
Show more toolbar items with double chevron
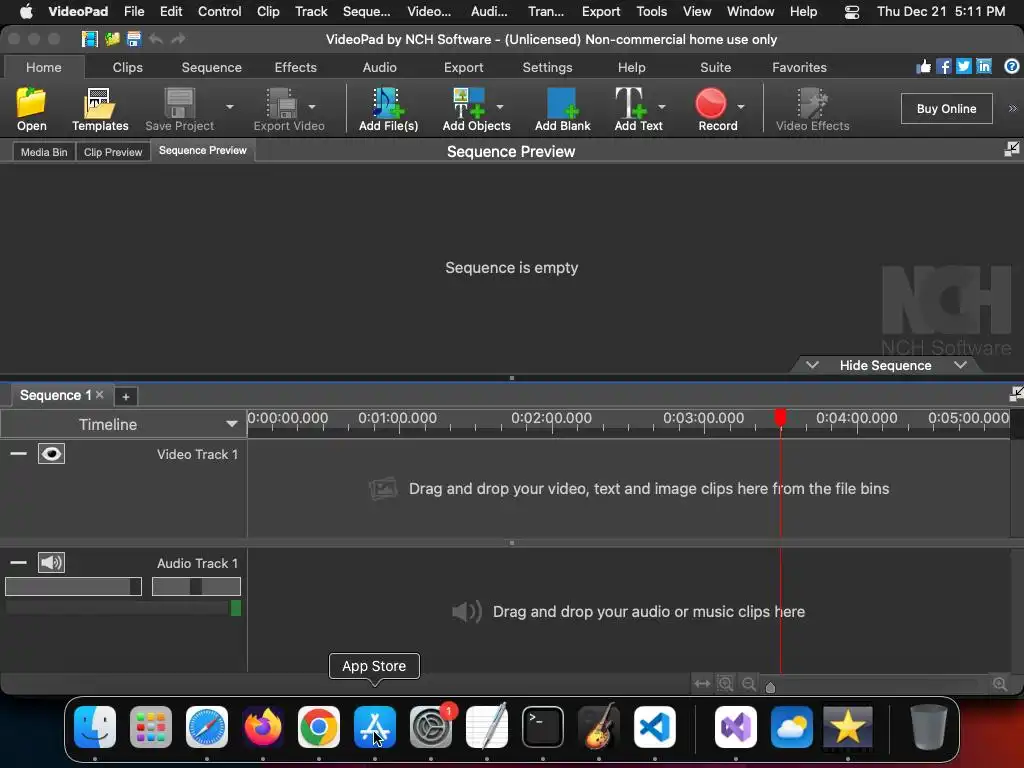[x=1013, y=108]
